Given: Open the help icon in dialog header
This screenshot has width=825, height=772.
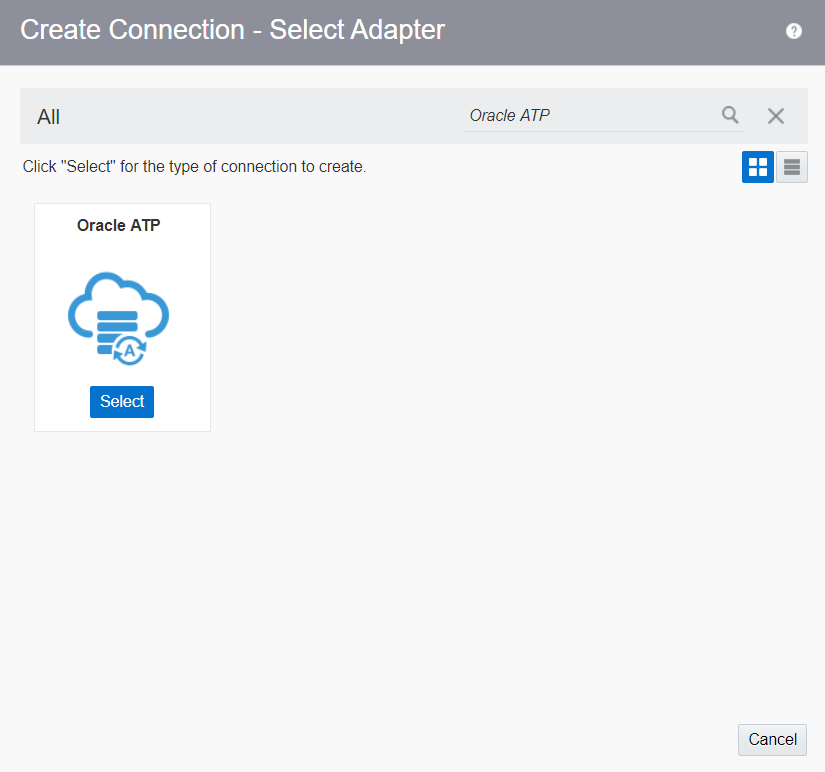Looking at the screenshot, I should point(793,31).
